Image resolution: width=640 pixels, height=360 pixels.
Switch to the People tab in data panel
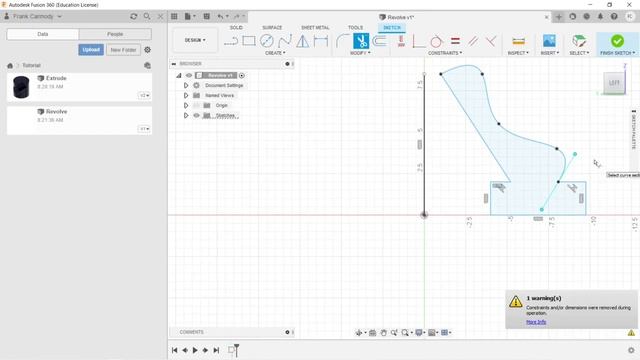pos(115,34)
